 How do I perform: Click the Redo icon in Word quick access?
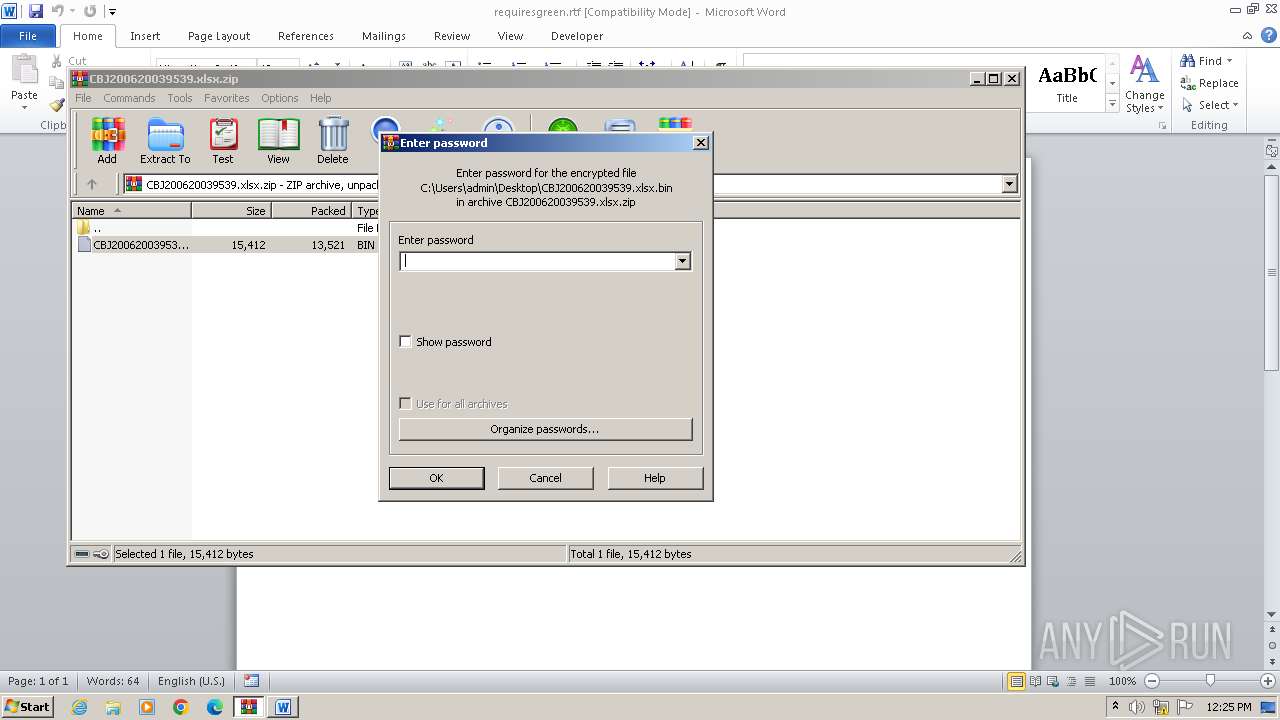90,11
